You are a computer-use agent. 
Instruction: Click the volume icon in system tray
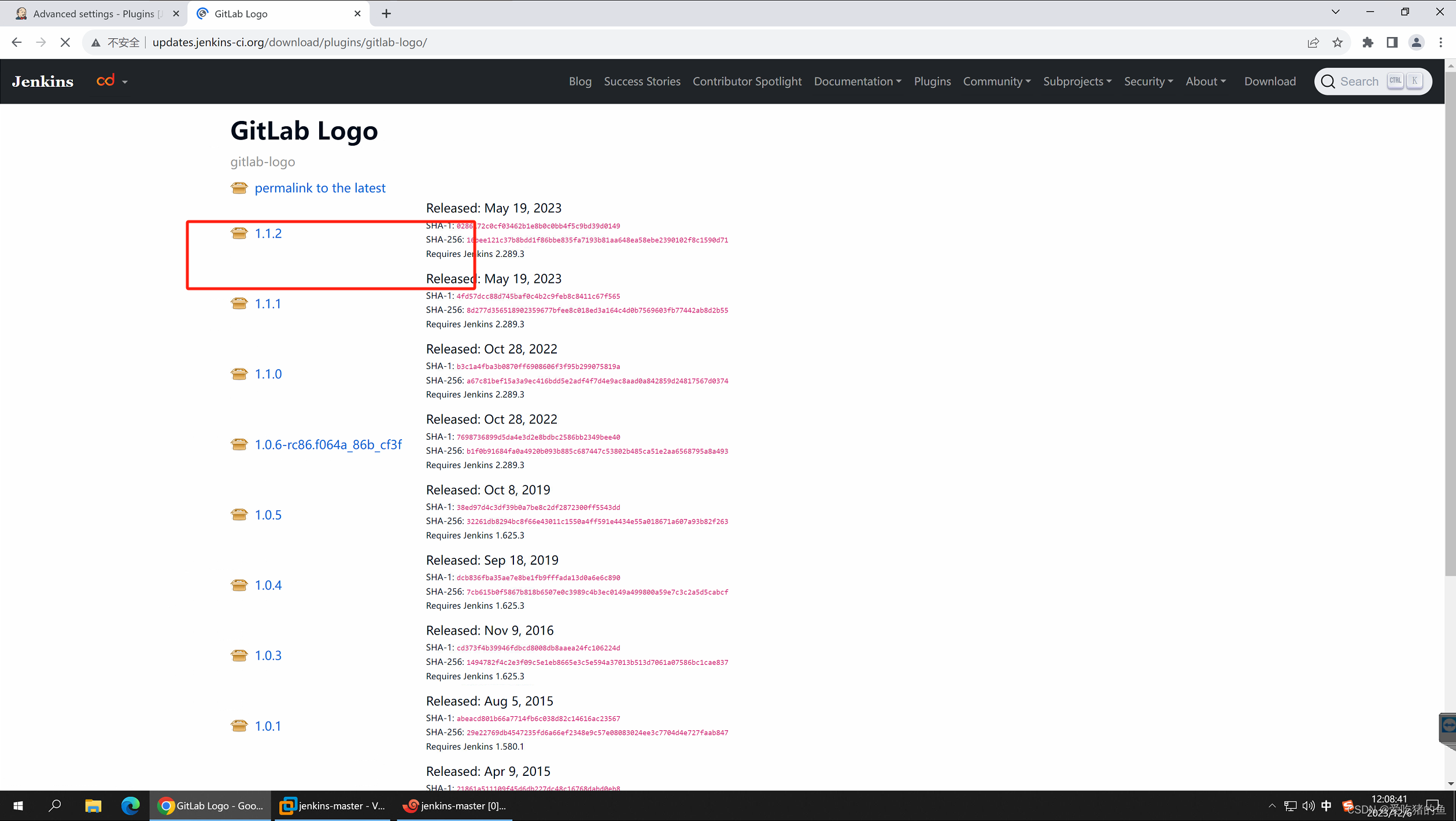1308,805
